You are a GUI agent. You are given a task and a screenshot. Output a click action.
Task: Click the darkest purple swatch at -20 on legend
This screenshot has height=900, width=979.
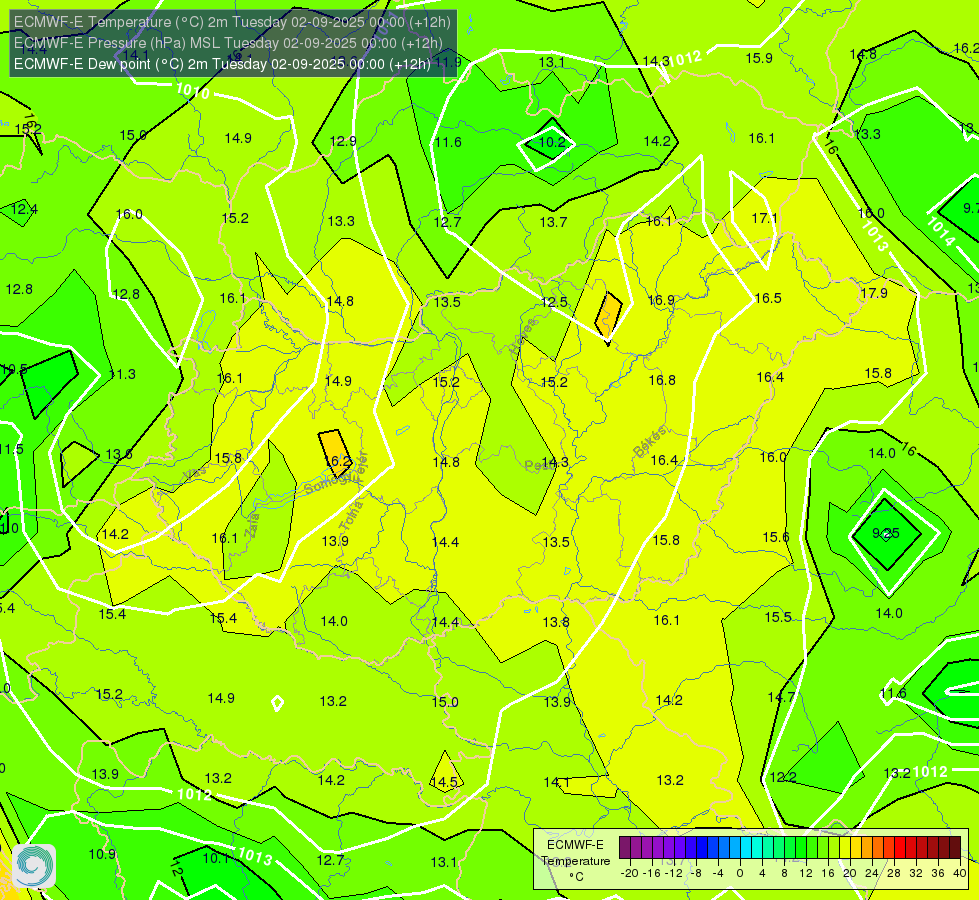[625, 848]
